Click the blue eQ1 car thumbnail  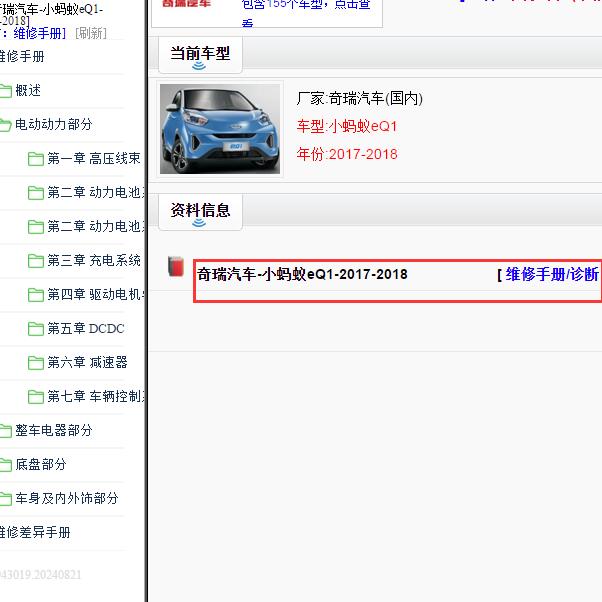pos(220,129)
